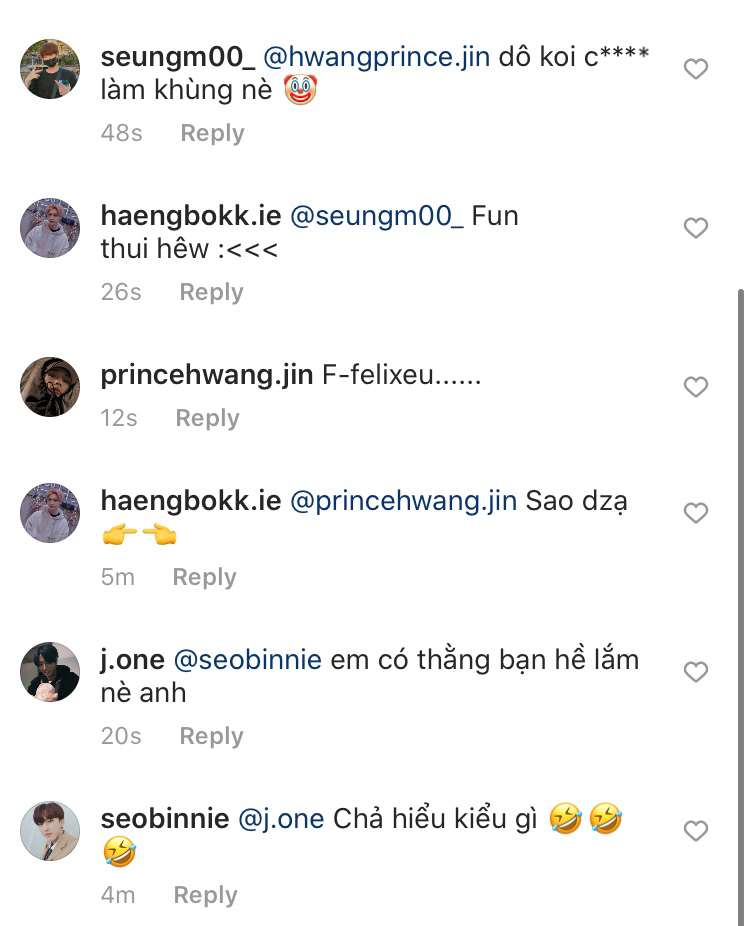Reply to j.one's comment
The width and height of the screenshot is (750, 926).
211,736
